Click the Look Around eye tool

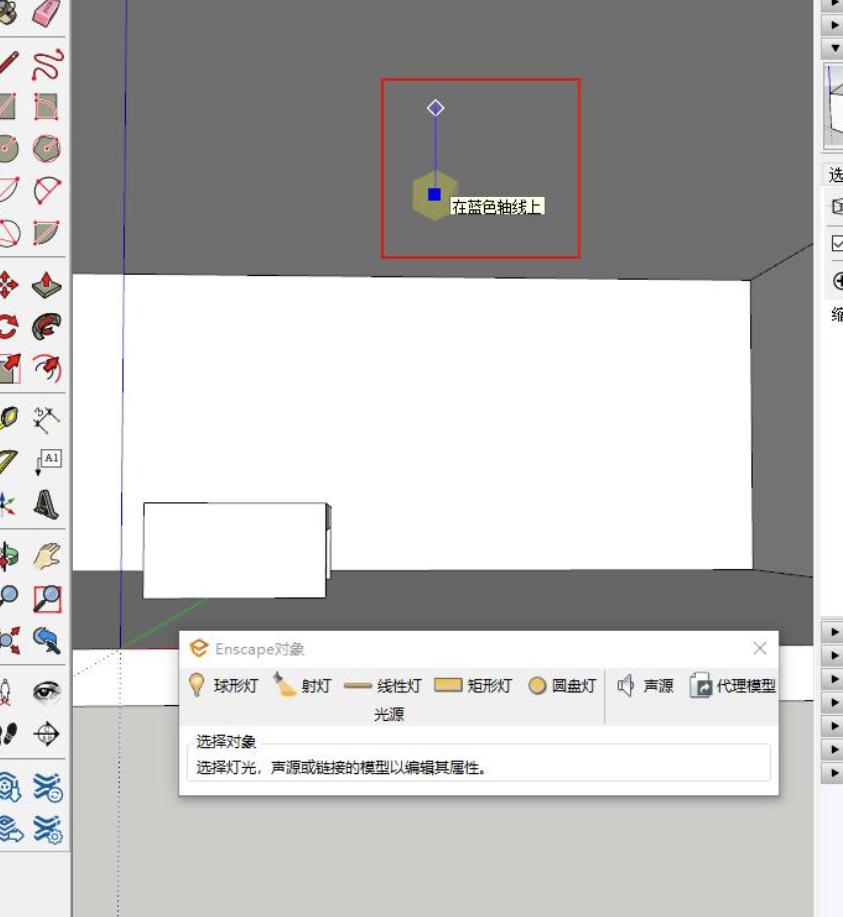46,692
